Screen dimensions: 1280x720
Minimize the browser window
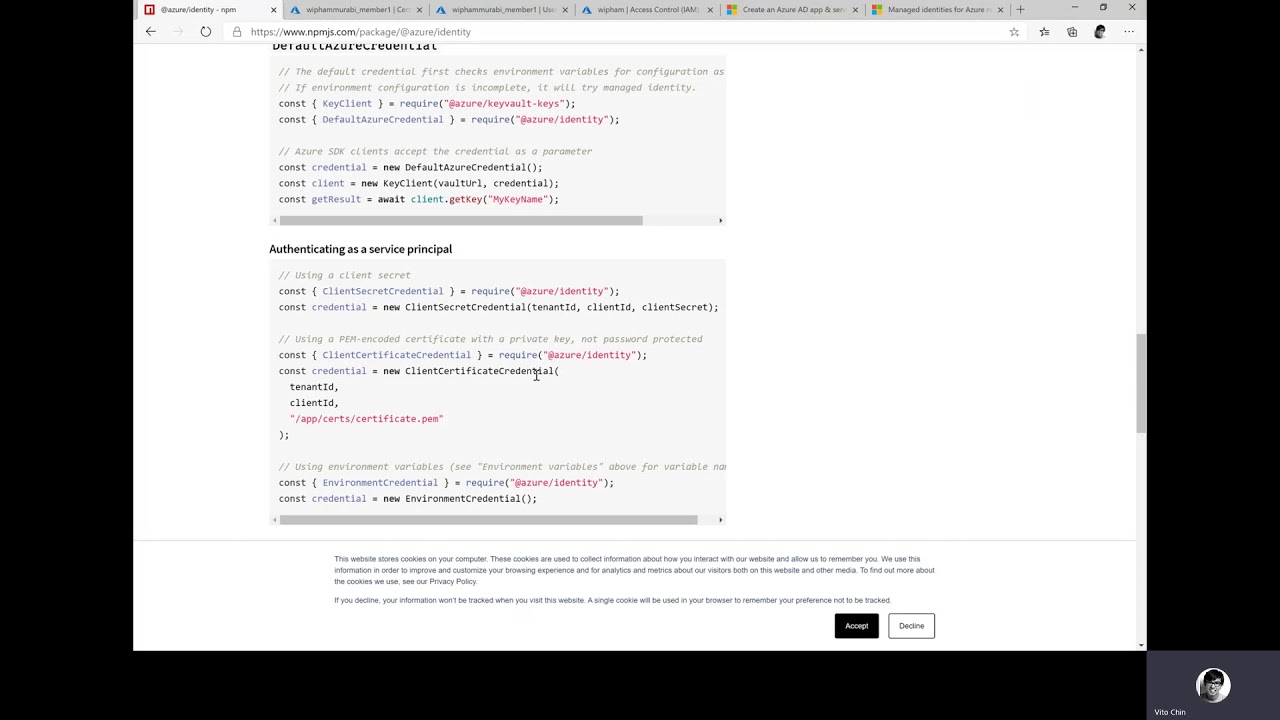pyautogui.click(x=1075, y=8)
